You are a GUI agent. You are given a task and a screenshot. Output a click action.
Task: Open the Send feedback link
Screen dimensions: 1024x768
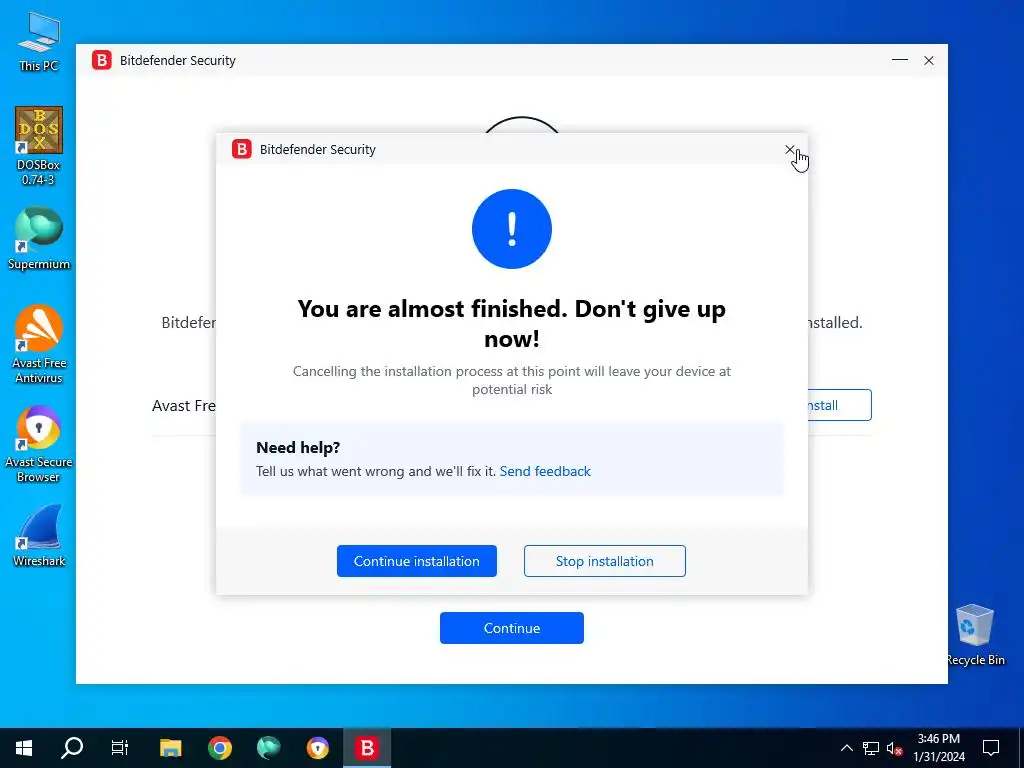coord(545,472)
